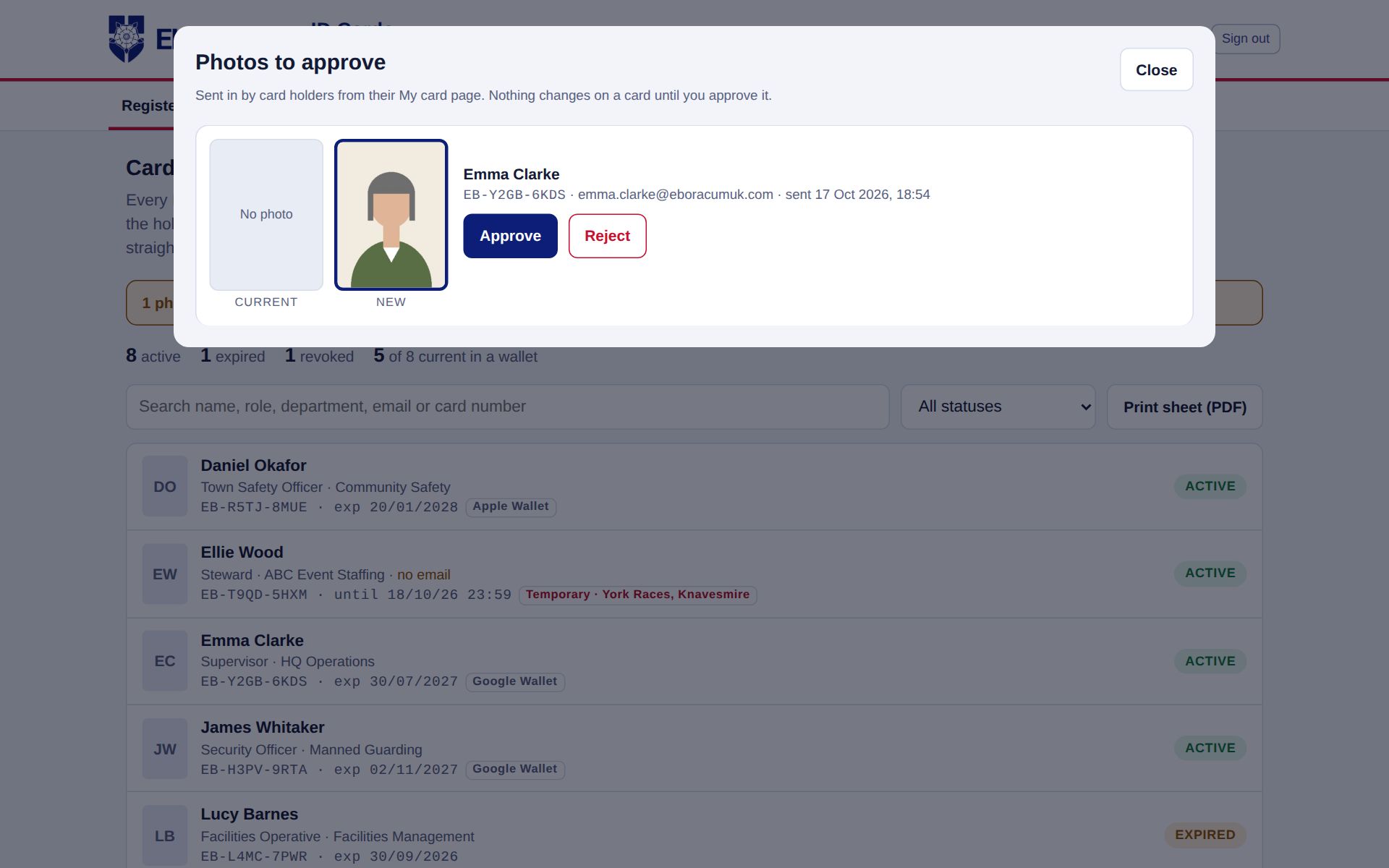Approve Emma Clarke's new photo
The width and height of the screenshot is (1389, 868).
point(510,236)
